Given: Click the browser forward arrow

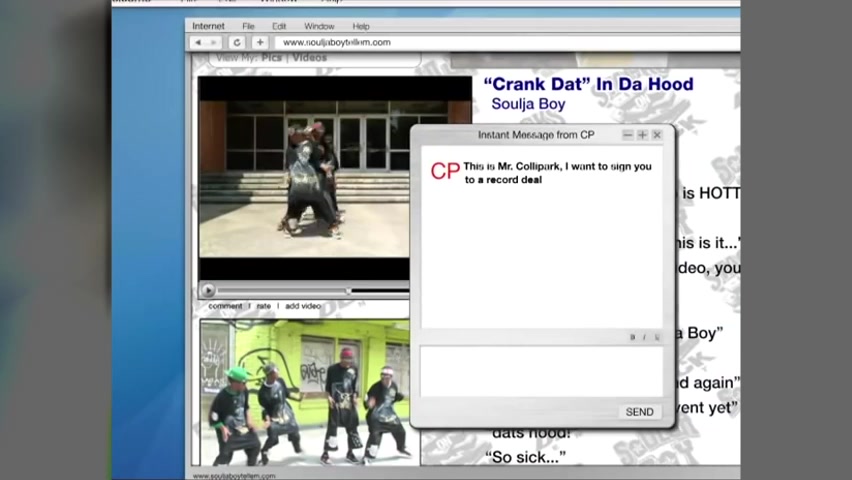Looking at the screenshot, I should tap(214, 42).
